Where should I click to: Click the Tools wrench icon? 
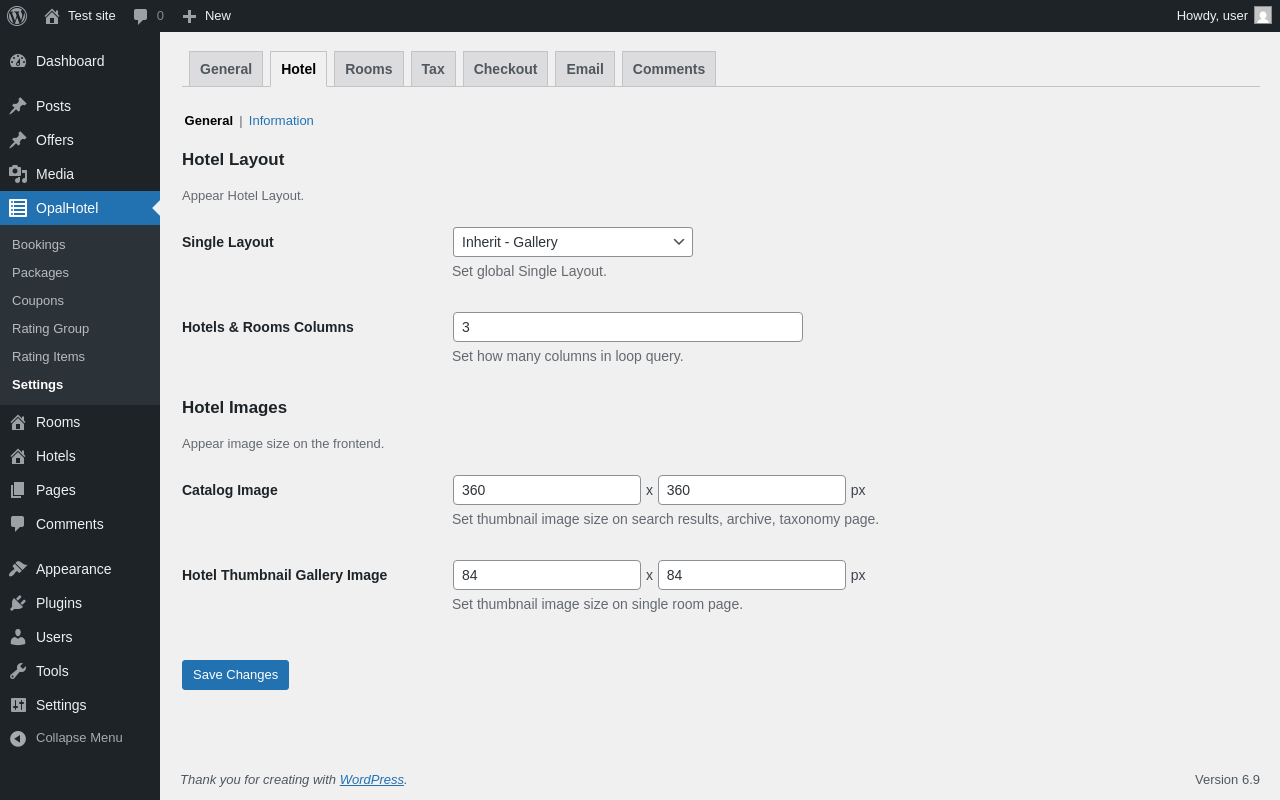[18, 671]
